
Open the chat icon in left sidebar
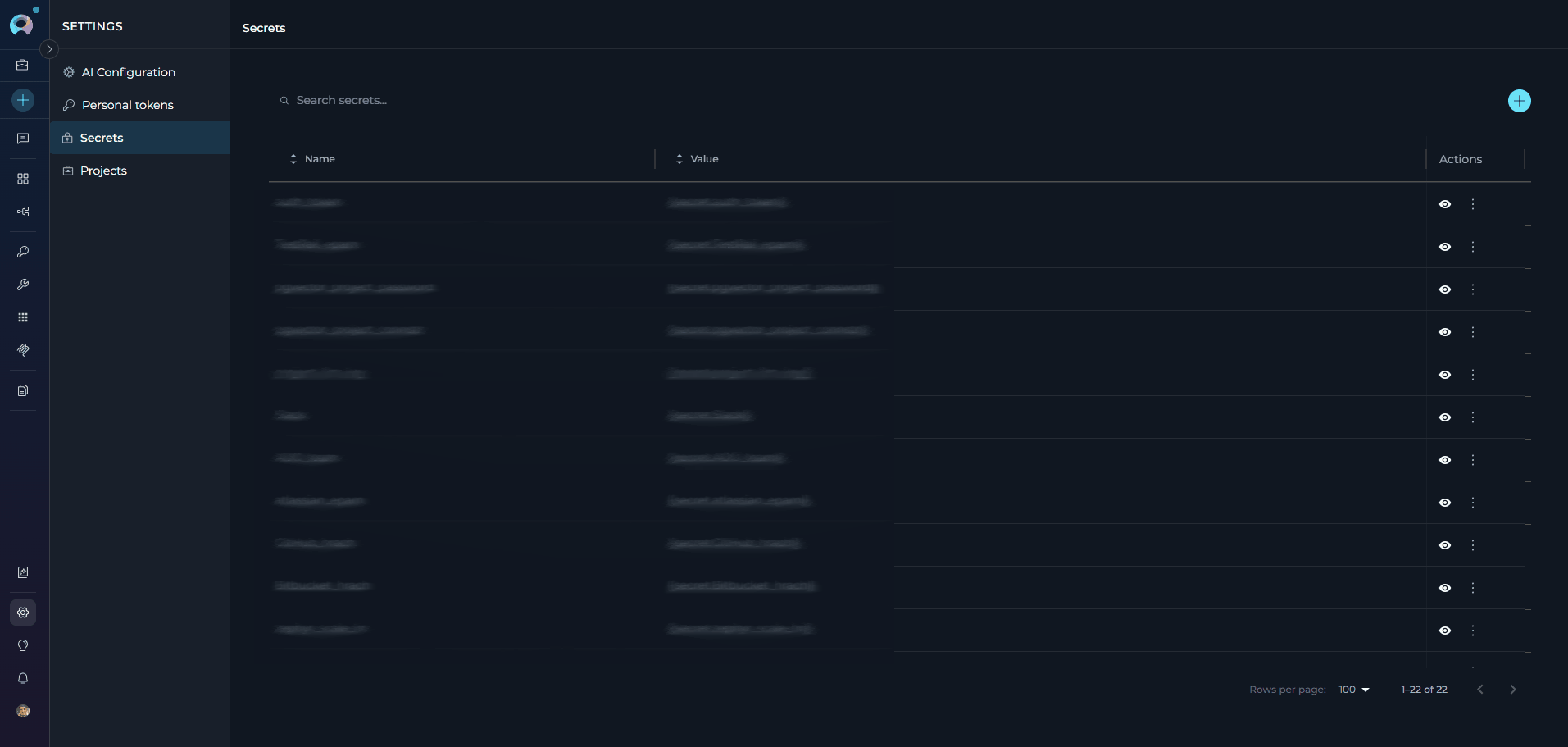[23, 139]
